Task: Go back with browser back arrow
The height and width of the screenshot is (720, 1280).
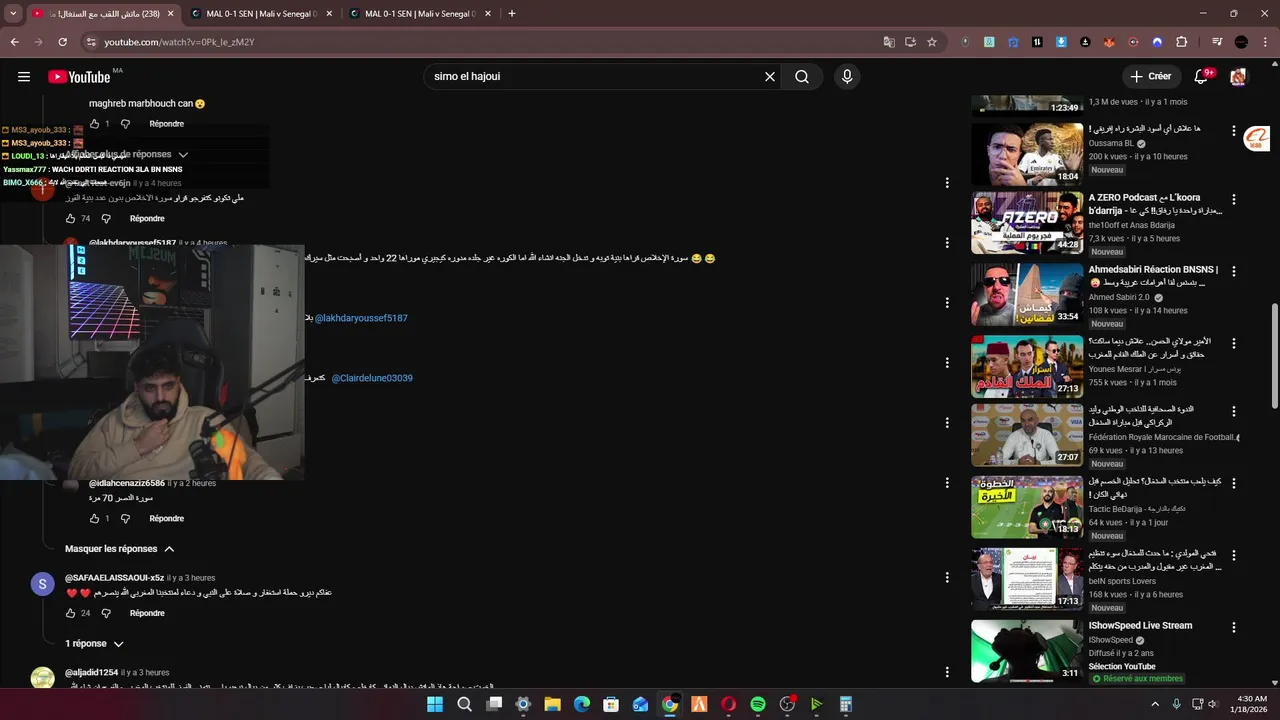Action: point(14,42)
